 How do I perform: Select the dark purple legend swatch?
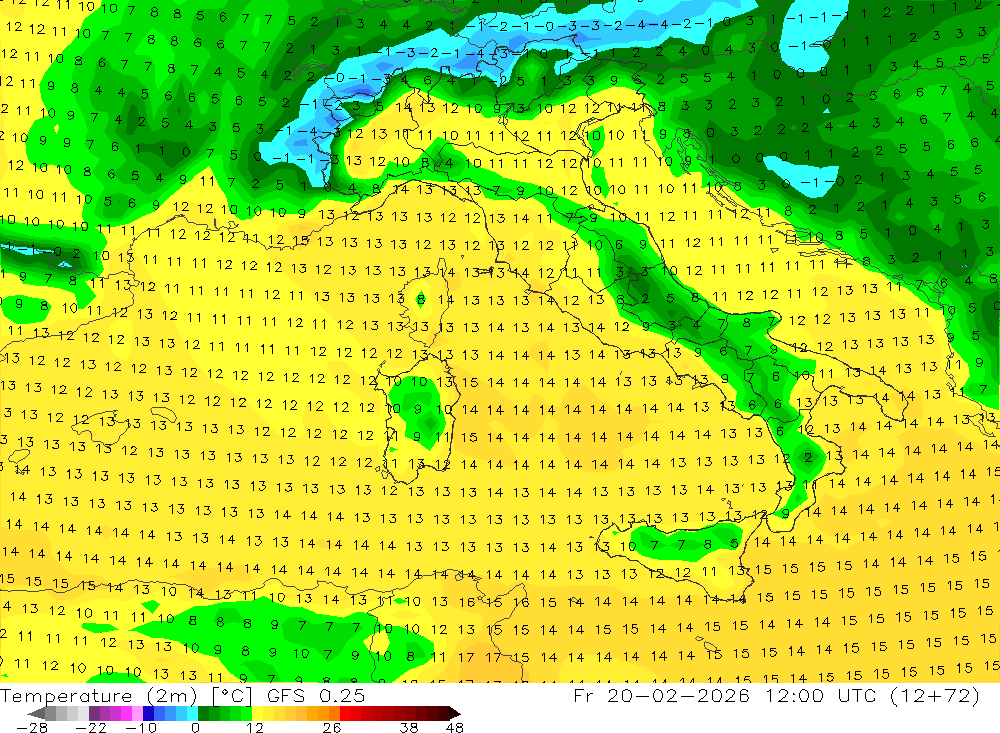pyautogui.click(x=94, y=713)
